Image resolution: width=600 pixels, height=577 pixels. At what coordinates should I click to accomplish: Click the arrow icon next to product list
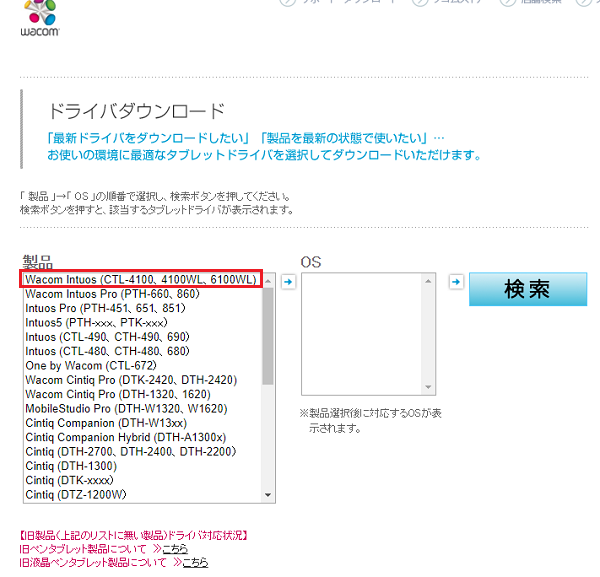[x=288, y=282]
